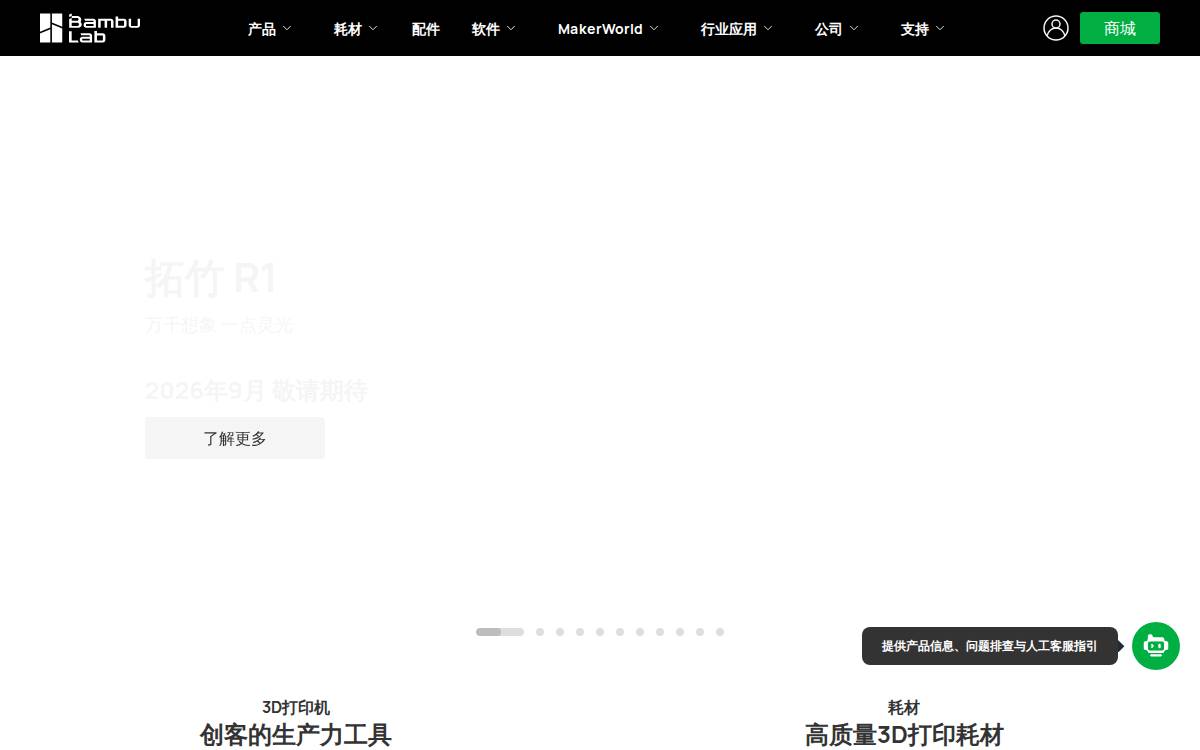Click the 拓竹 R1 banner heading
The width and height of the screenshot is (1200, 750).
coord(210,278)
